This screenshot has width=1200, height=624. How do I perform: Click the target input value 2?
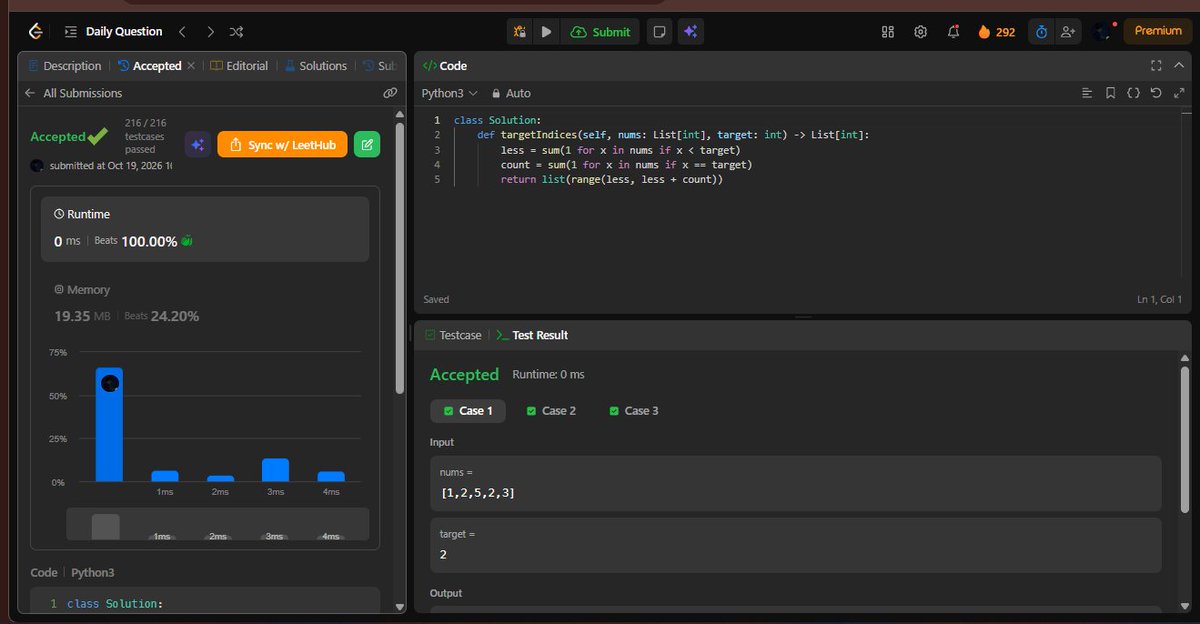[444, 554]
